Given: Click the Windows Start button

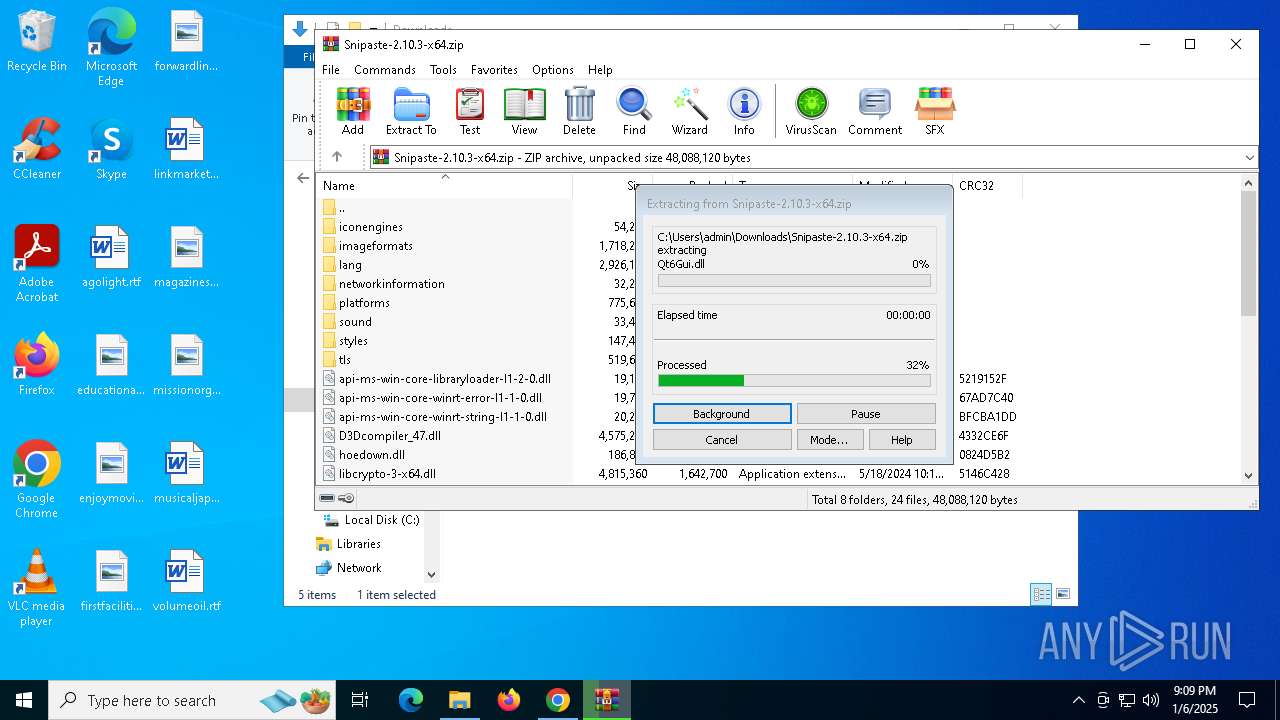Looking at the screenshot, I should pyautogui.click(x=24, y=700).
